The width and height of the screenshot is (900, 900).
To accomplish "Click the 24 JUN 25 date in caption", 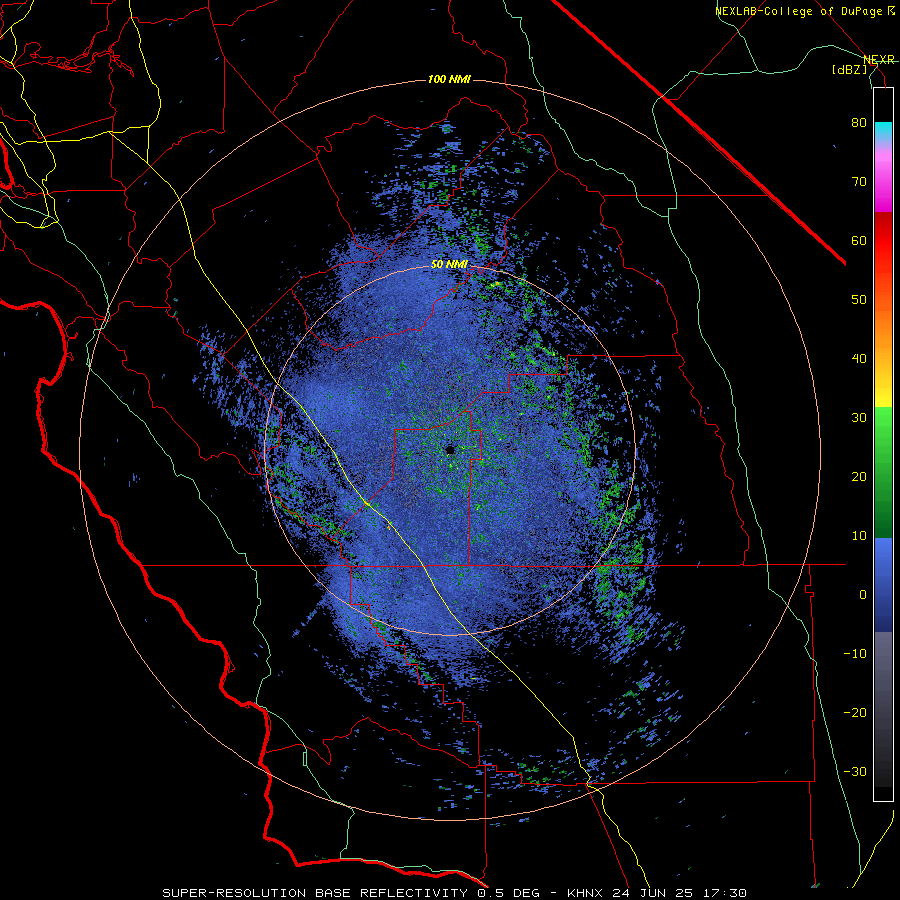I will tap(655, 893).
